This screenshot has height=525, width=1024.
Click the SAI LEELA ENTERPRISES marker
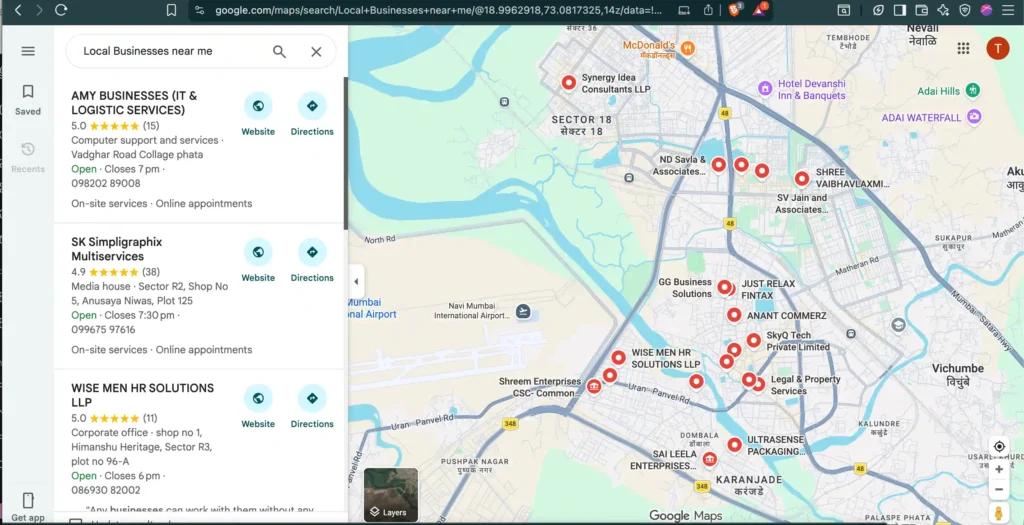pos(710,460)
